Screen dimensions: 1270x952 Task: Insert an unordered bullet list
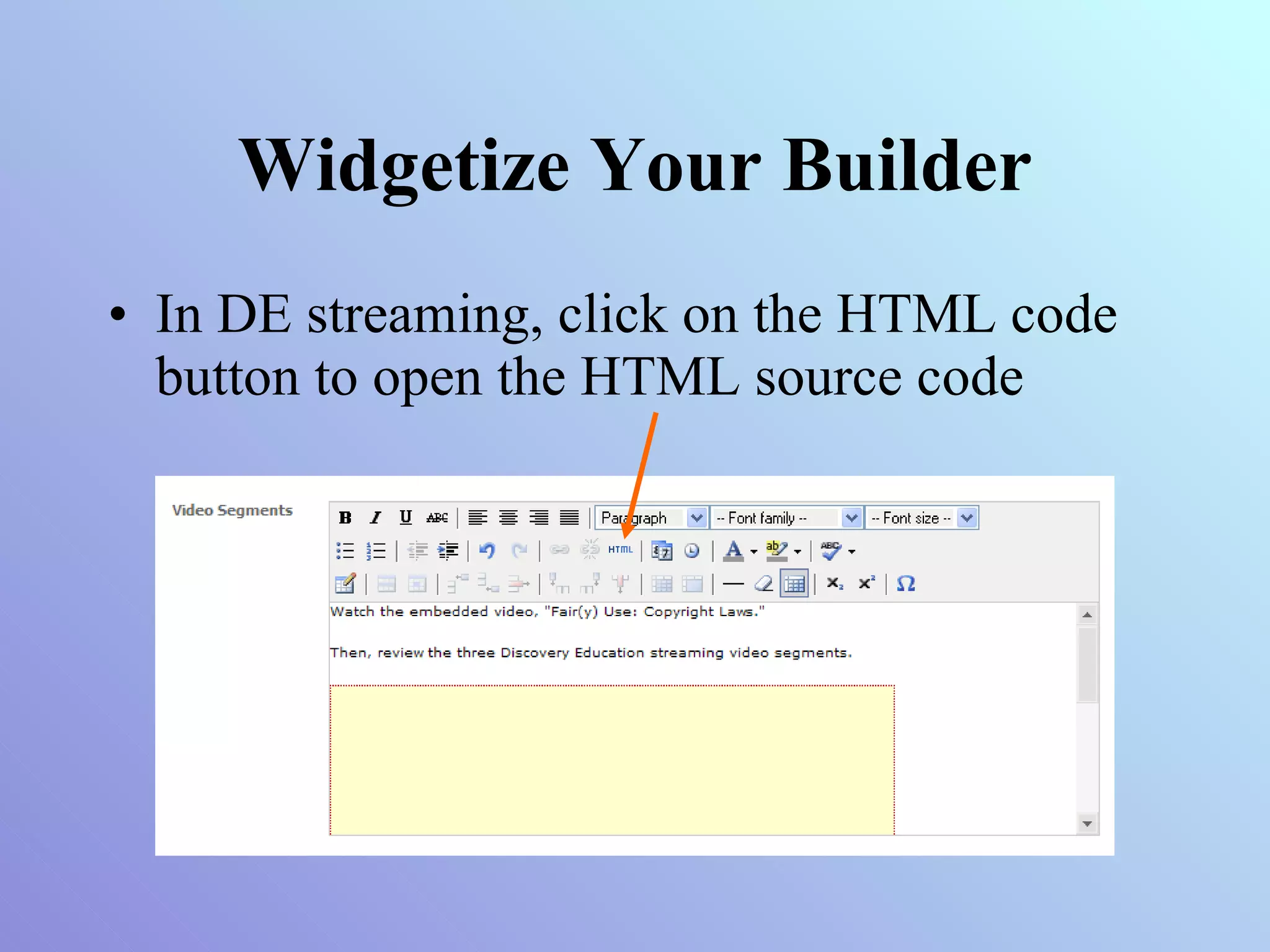coord(345,550)
